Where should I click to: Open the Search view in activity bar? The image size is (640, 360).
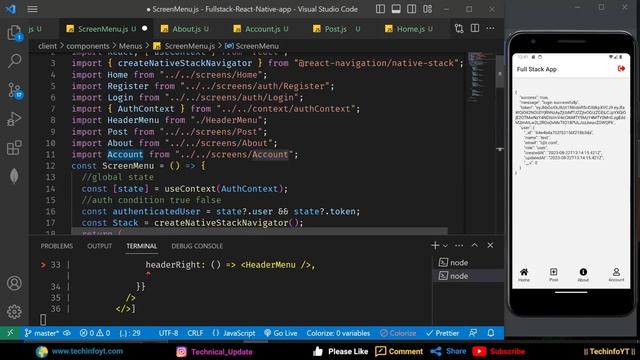14,61
